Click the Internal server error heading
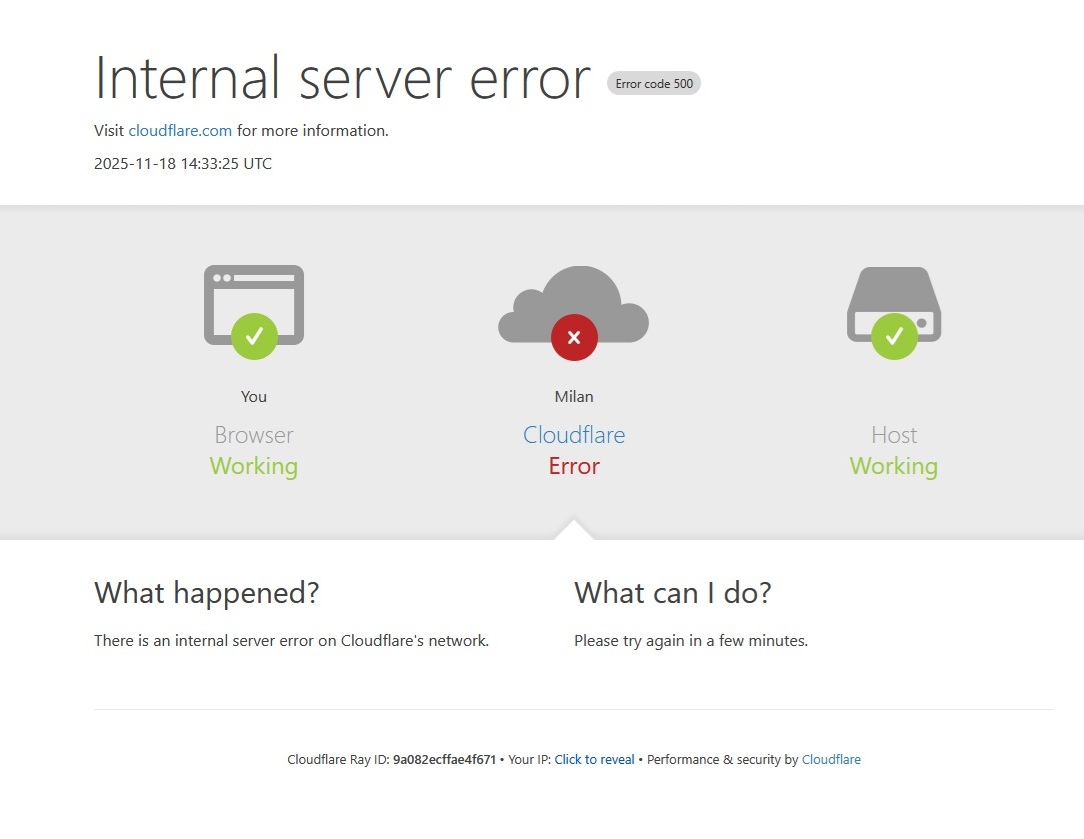This screenshot has height=839, width=1084. click(x=342, y=79)
